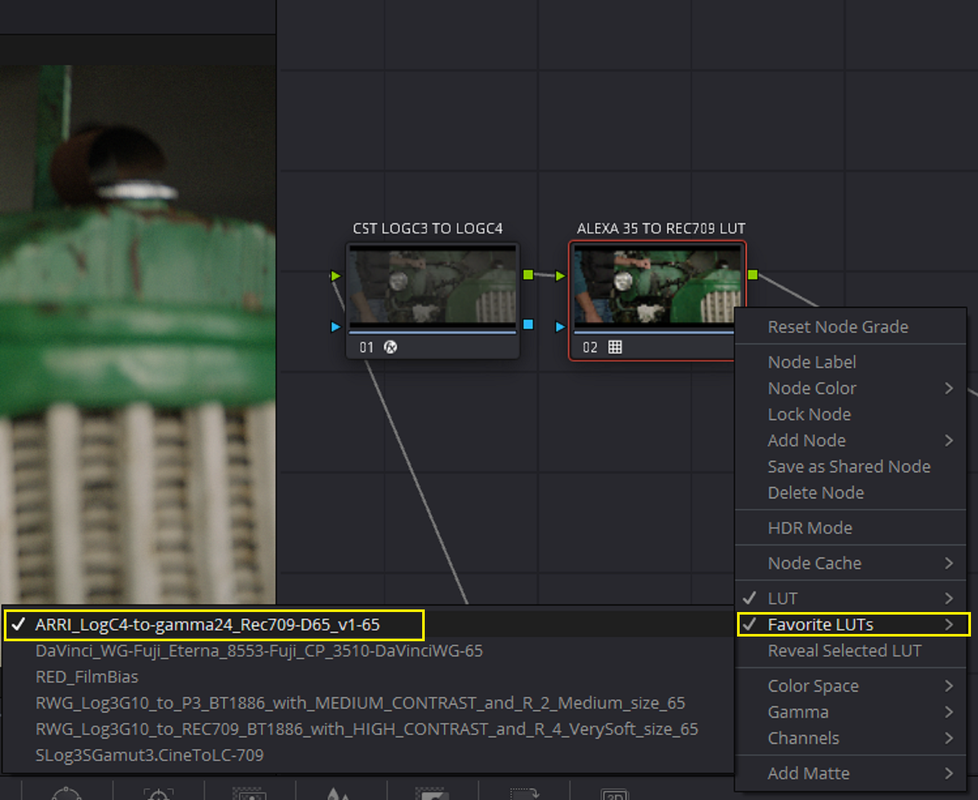This screenshot has width=978, height=800.
Task: Toggle Lock Node in the context menu
Action: click(851, 415)
